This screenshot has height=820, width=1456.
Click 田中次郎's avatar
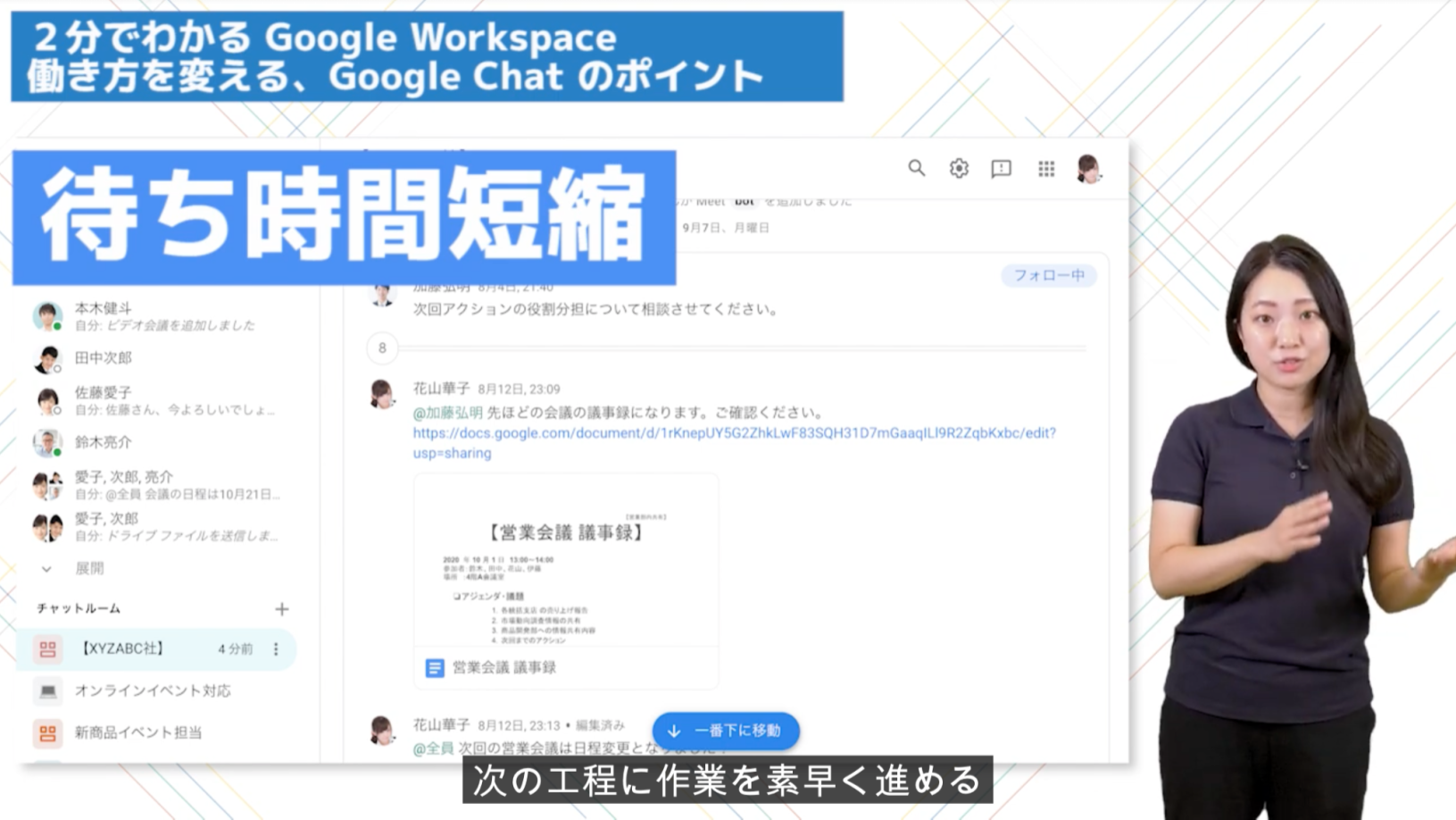coord(47,359)
